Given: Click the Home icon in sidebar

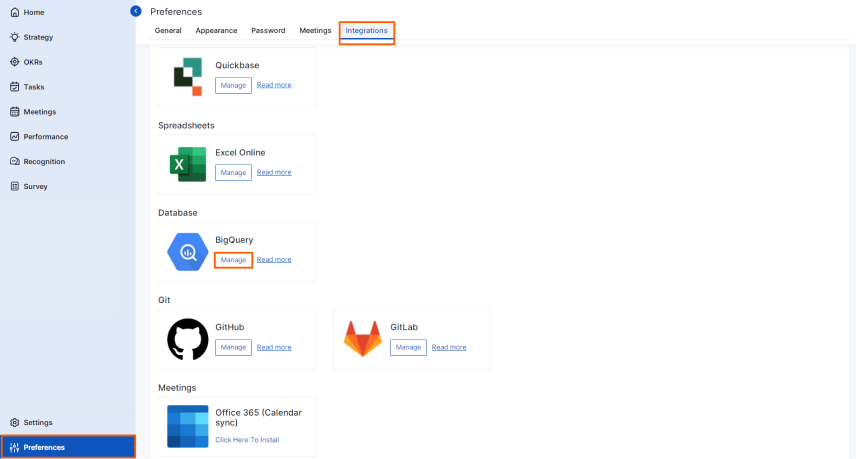Looking at the screenshot, I should [x=15, y=12].
